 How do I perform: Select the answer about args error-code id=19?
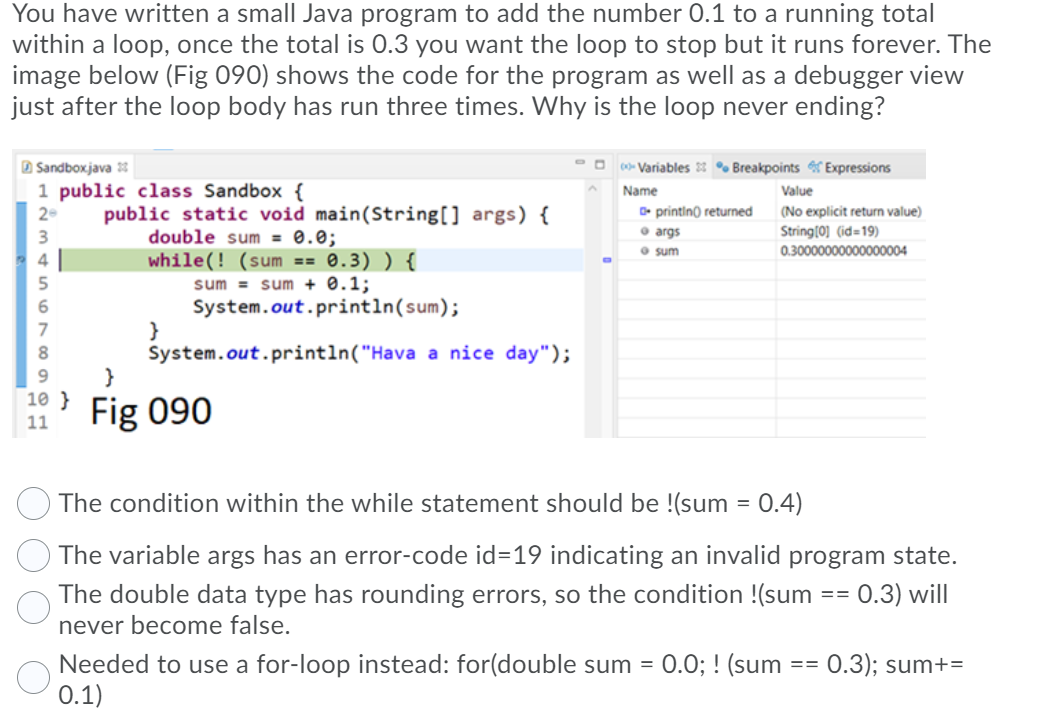tap(33, 554)
